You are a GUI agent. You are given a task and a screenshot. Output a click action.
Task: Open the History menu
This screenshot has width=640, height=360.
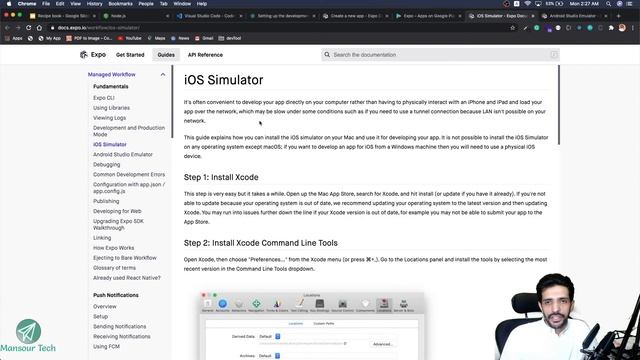pos(94,4)
